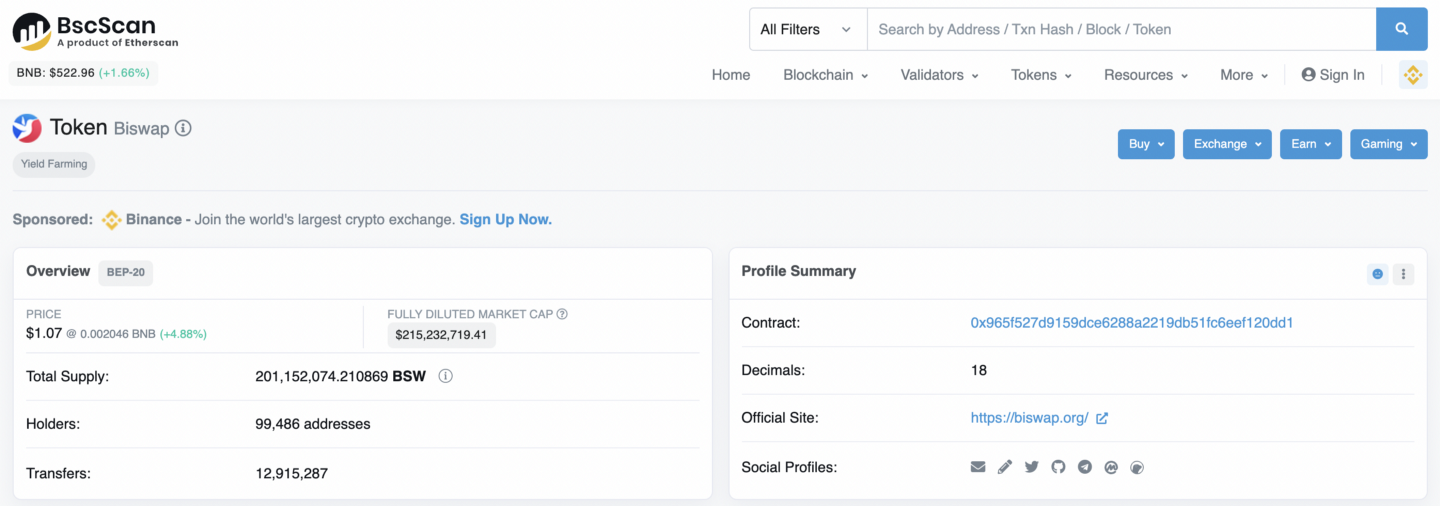Click the BEP-20 badge

click(126, 272)
